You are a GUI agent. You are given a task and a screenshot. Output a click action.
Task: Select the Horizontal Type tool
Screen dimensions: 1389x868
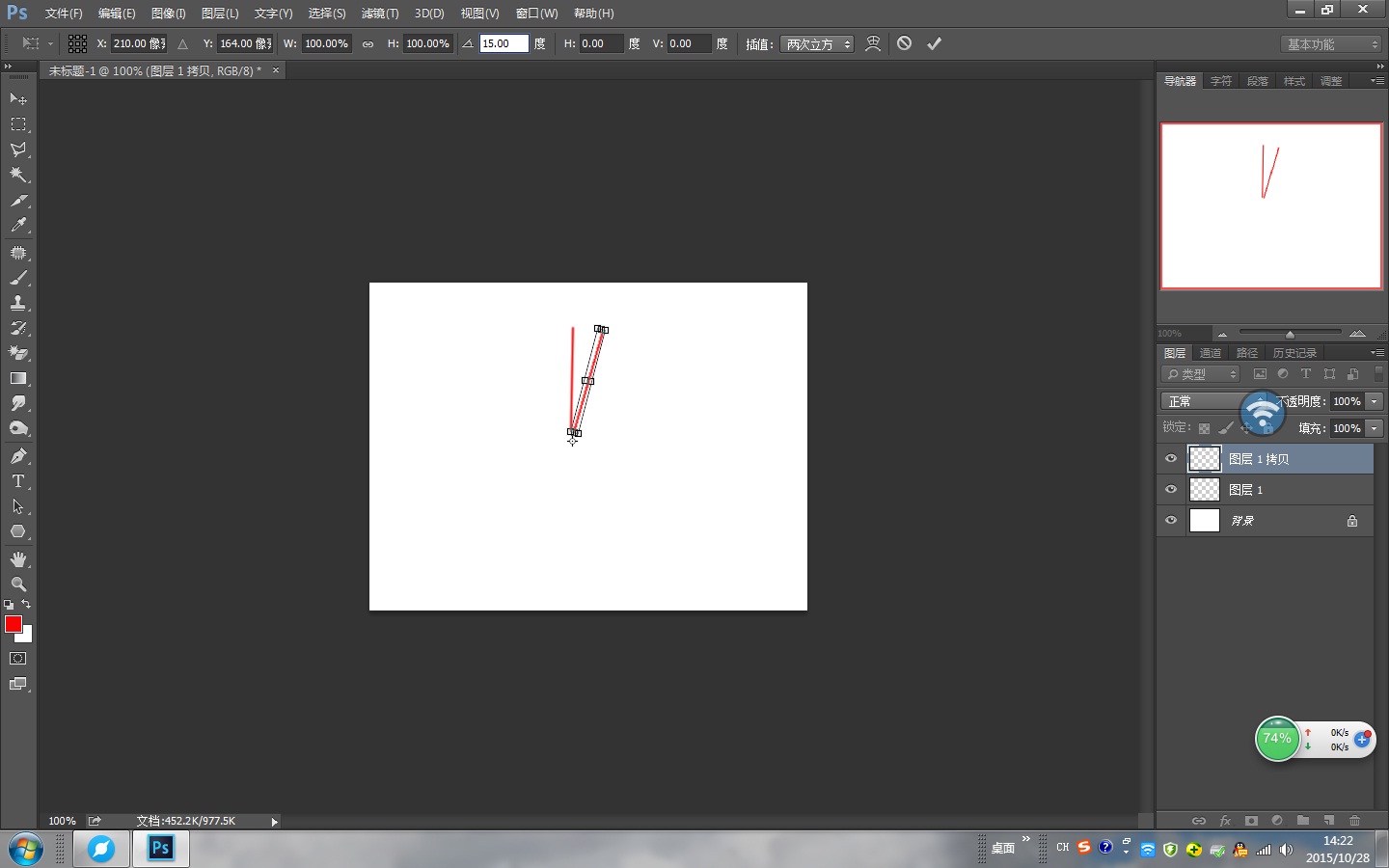18,481
